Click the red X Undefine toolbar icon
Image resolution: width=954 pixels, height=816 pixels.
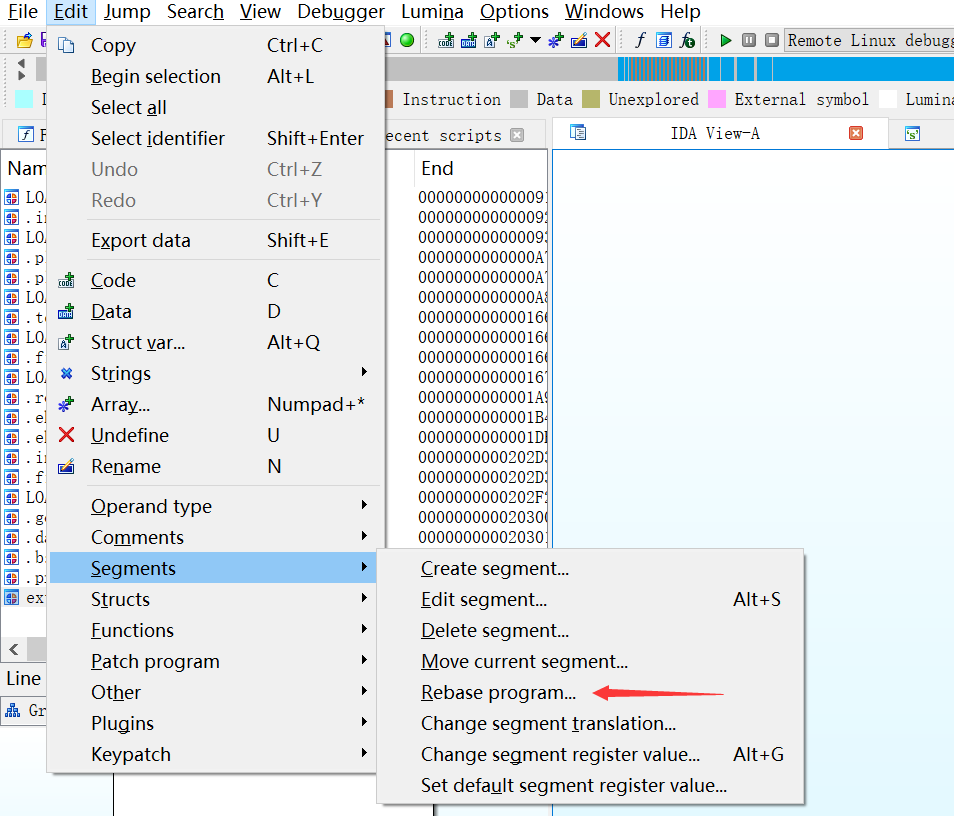click(x=602, y=40)
